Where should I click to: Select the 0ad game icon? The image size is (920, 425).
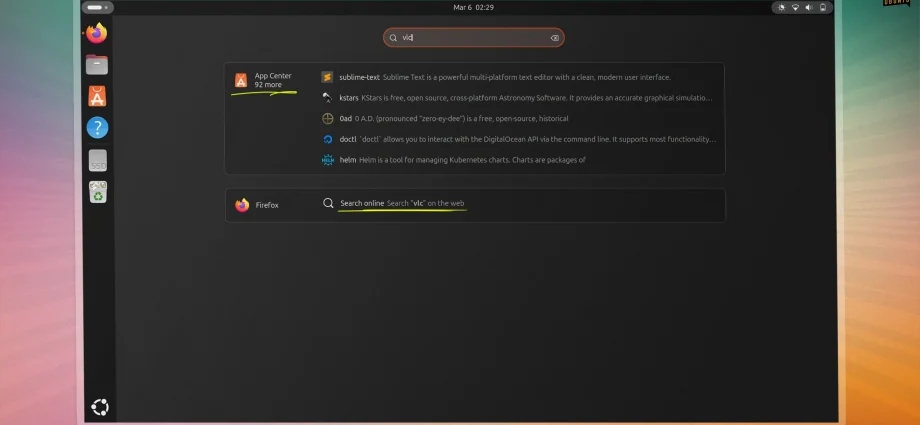327,119
